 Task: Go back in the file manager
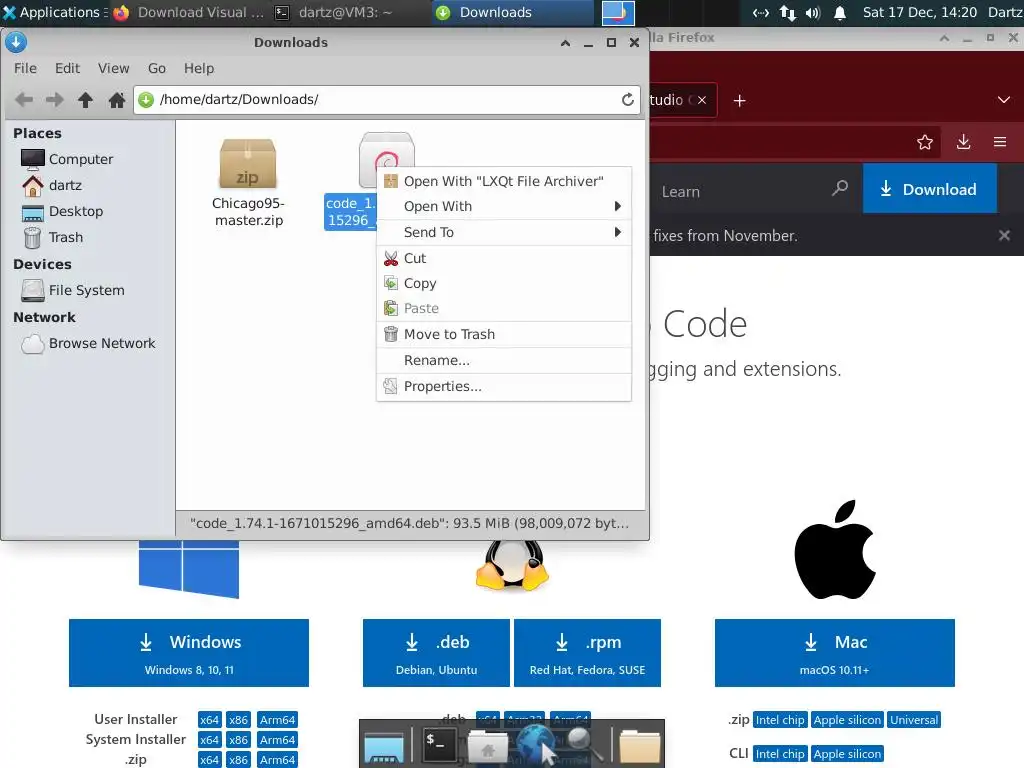tap(24, 100)
